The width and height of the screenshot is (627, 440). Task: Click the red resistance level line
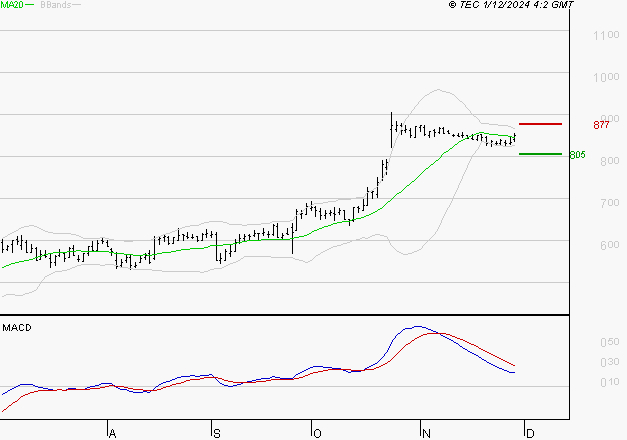point(540,124)
